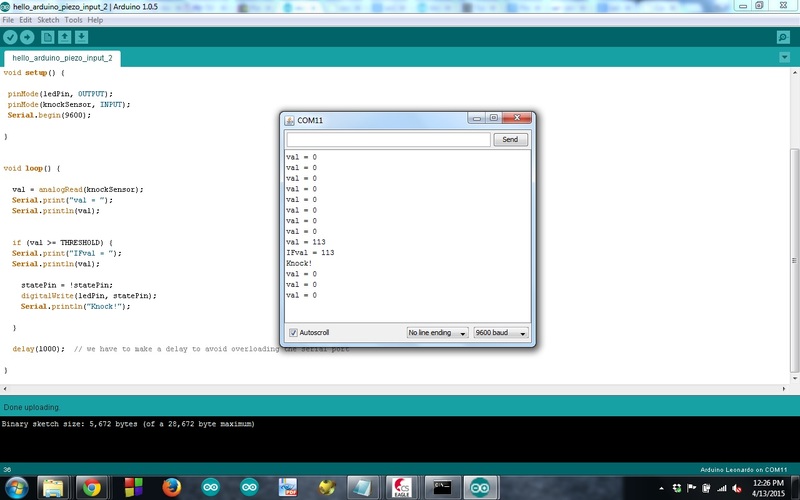Save the sketch with the Save icon
The height and width of the screenshot is (500, 800).
[x=81, y=37]
